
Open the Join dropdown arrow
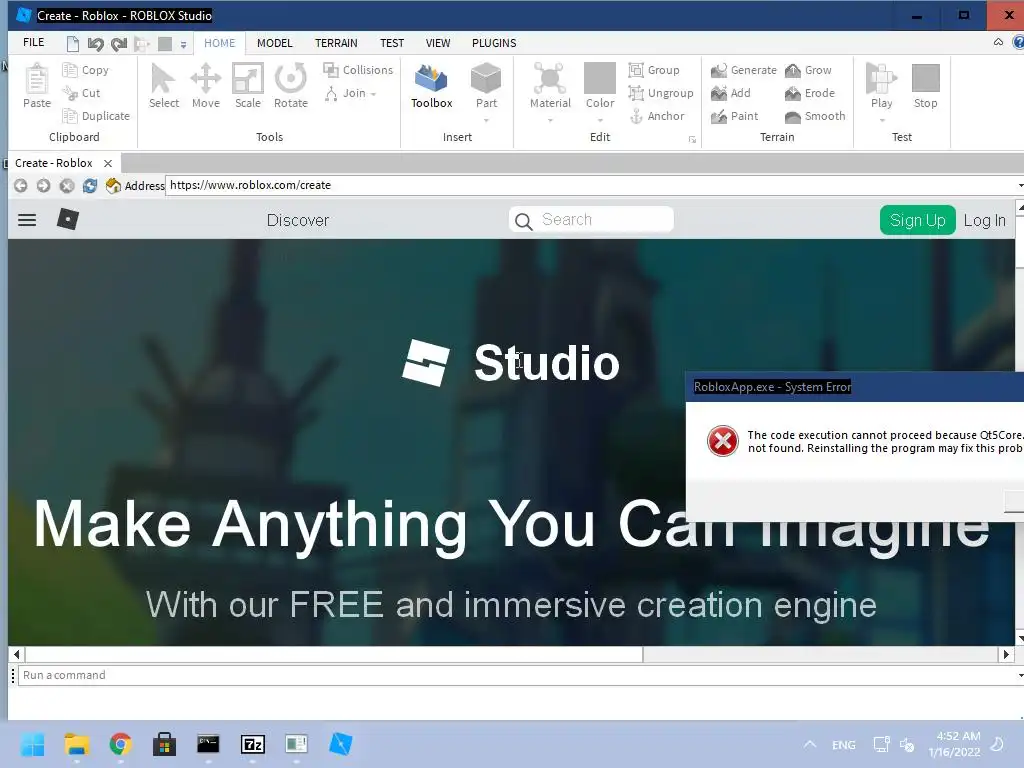374,94
